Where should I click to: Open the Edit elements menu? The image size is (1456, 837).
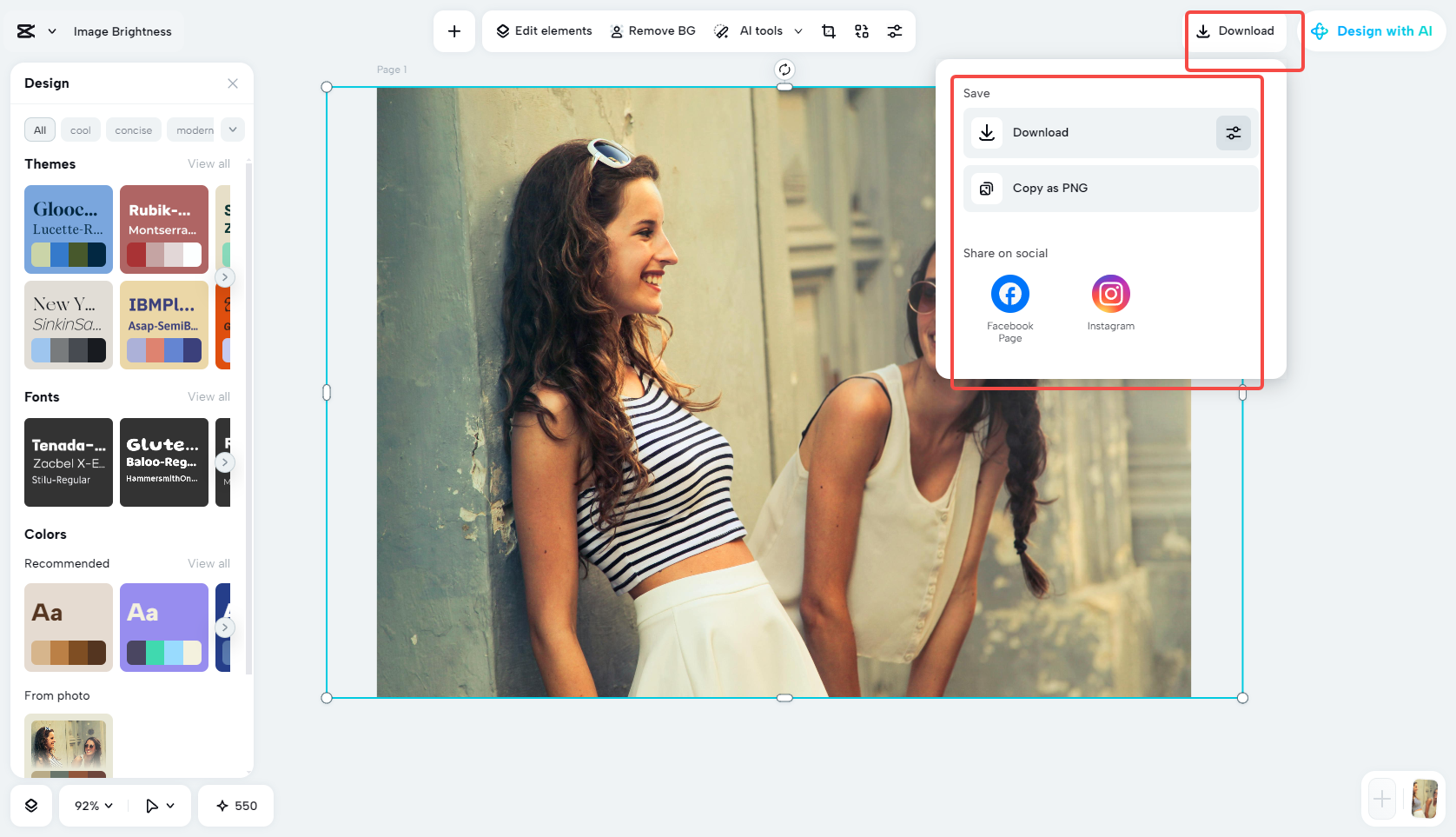[x=543, y=30]
